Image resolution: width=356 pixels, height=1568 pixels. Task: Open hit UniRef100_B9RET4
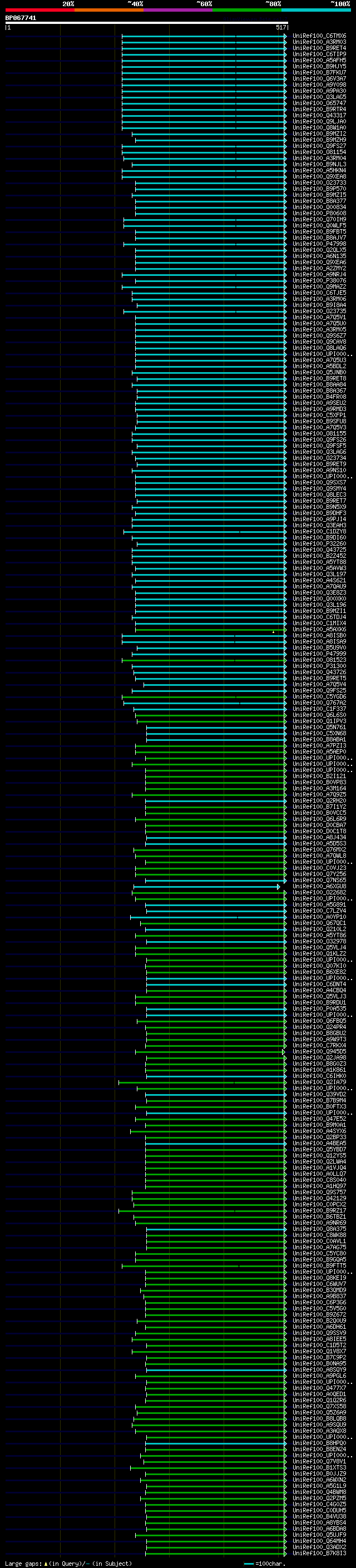pyautogui.click(x=319, y=48)
